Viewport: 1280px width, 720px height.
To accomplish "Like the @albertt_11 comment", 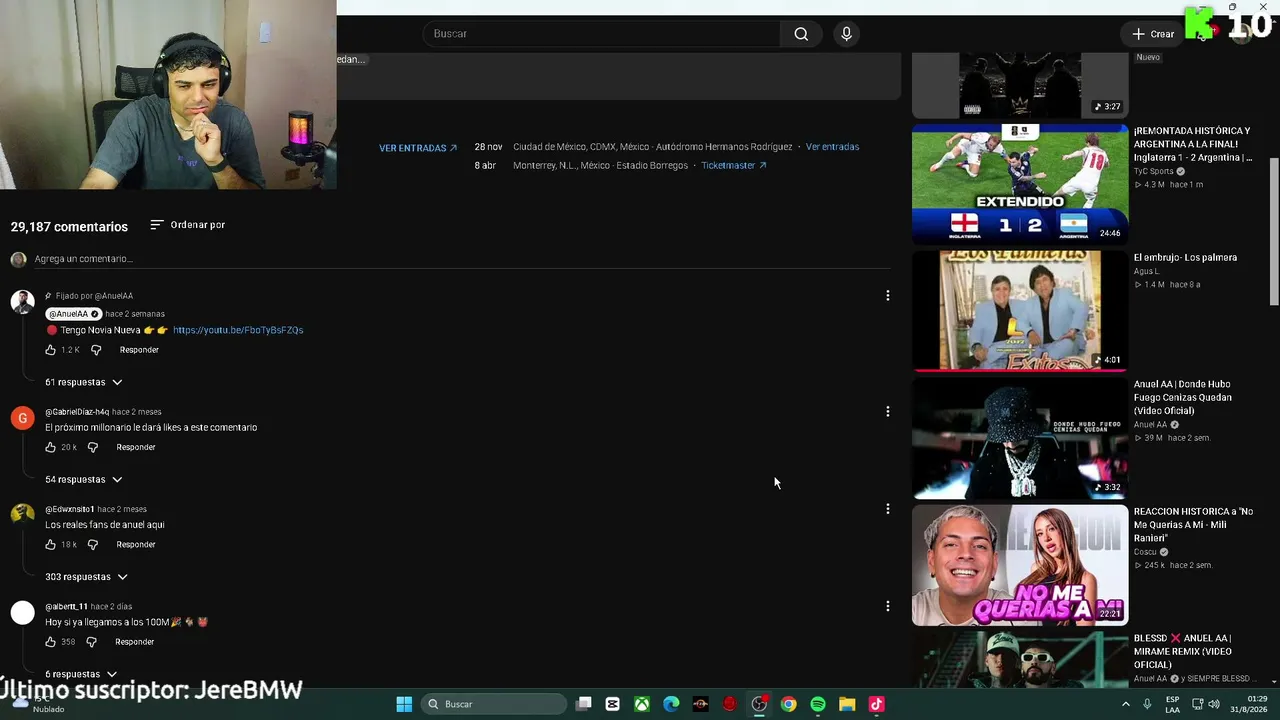I will tap(50, 642).
